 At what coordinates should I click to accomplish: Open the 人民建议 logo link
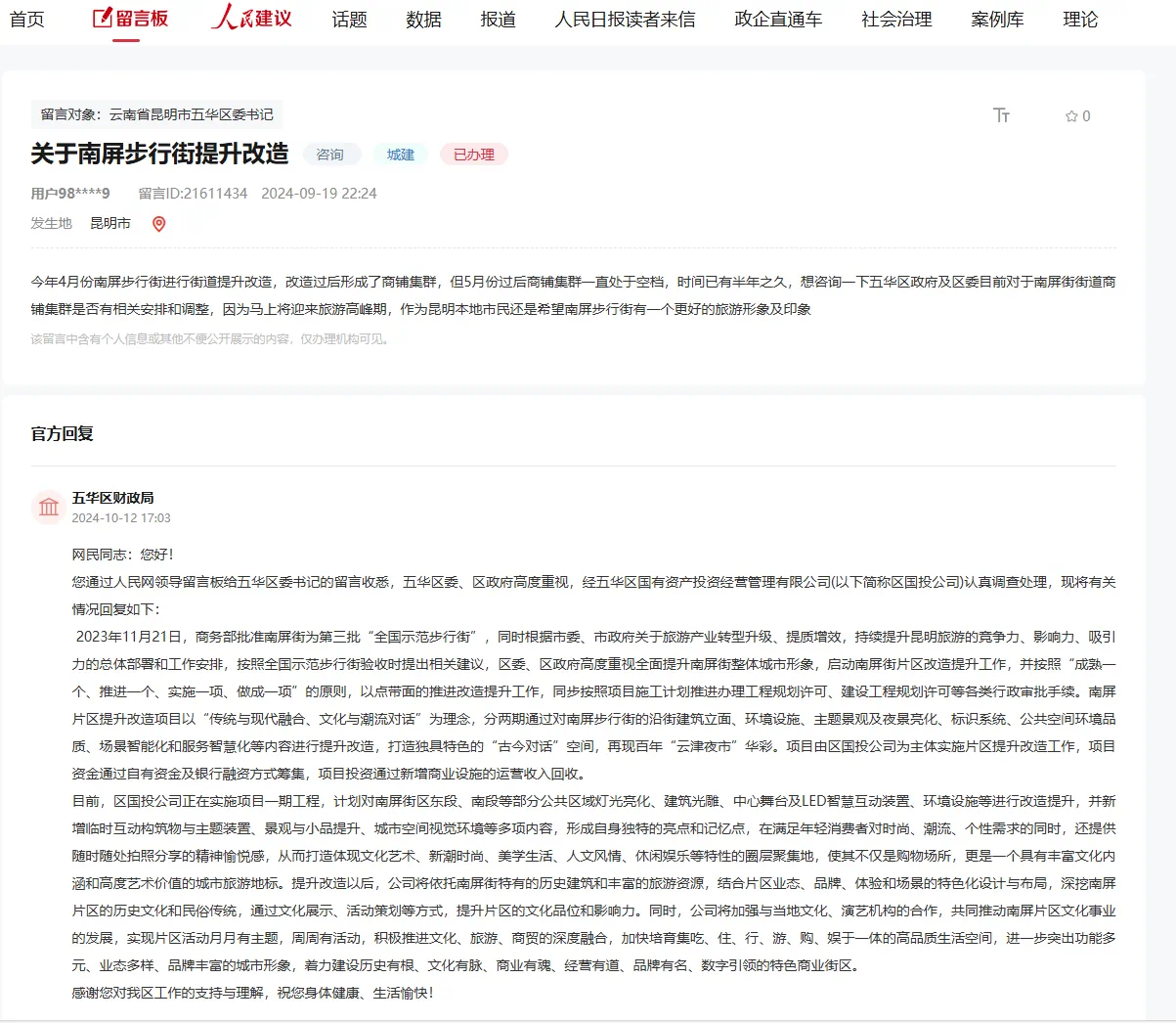[251, 19]
